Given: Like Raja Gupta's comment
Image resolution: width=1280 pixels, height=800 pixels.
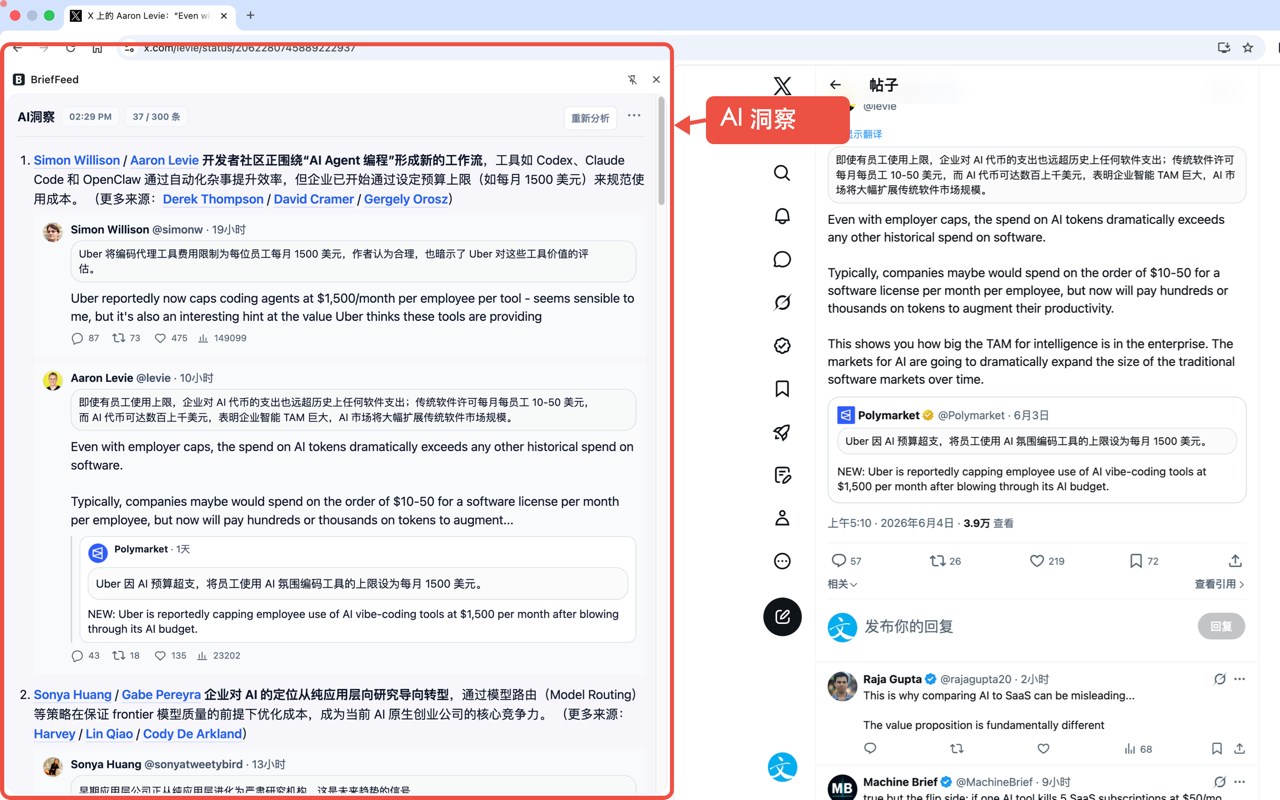Looking at the screenshot, I should pos(1043,748).
